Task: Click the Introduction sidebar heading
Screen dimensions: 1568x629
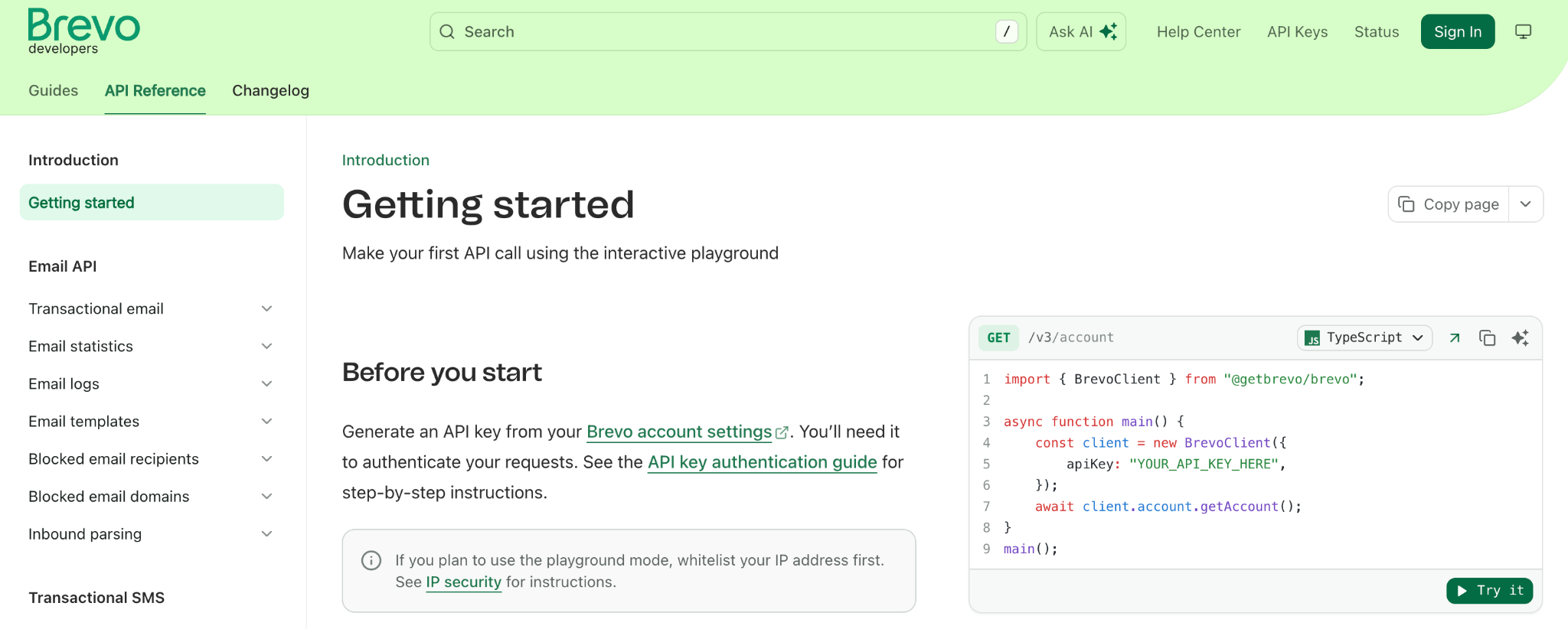Action: click(x=73, y=160)
